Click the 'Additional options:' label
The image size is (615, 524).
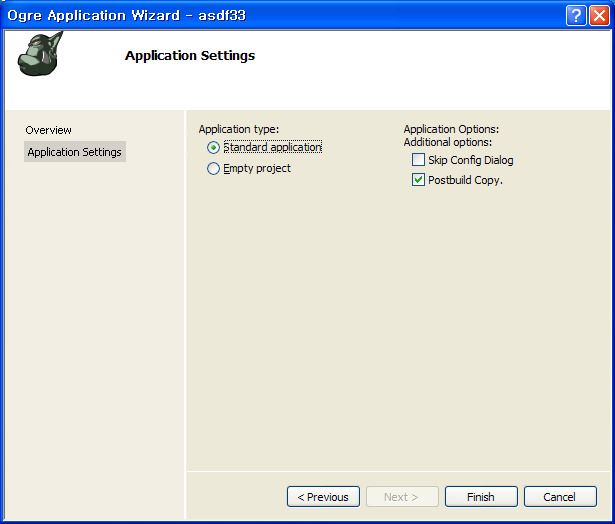pos(448,142)
